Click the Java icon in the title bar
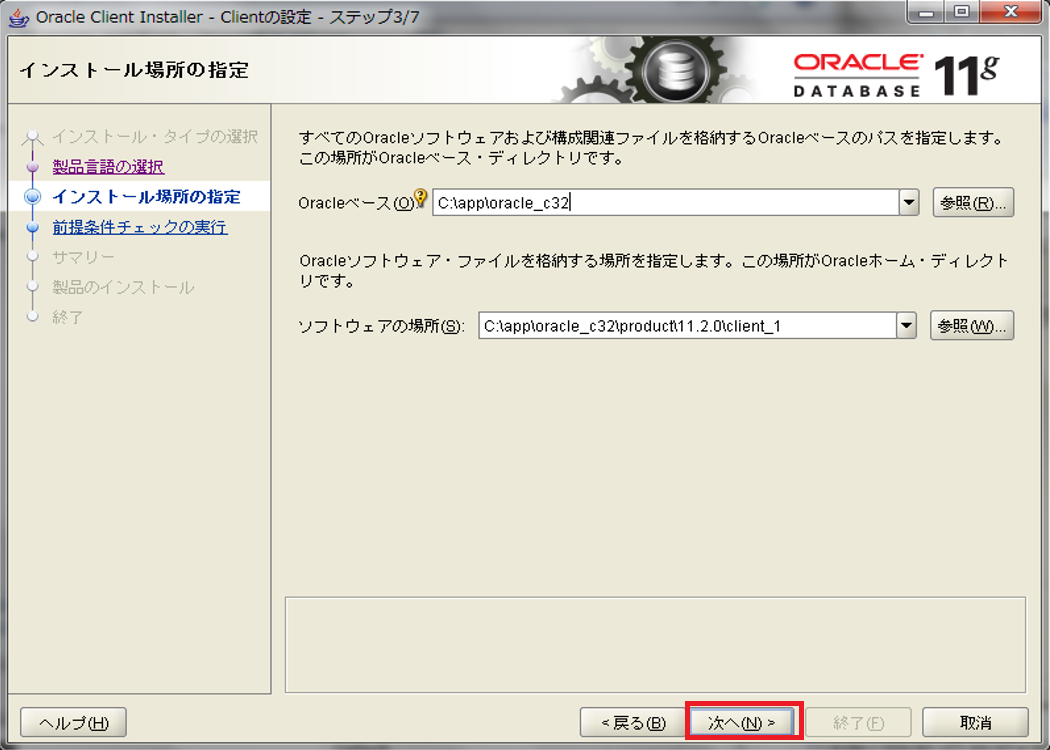The image size is (1050, 750). pos(19,17)
